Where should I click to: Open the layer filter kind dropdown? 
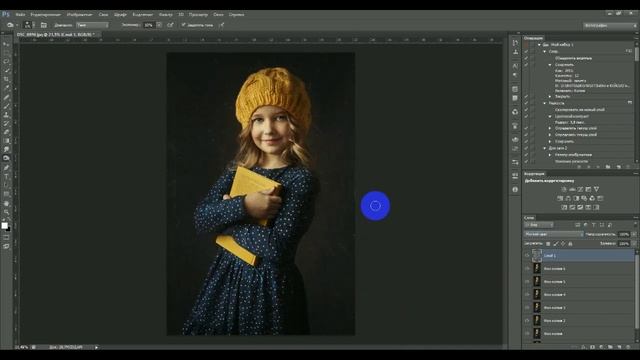tap(539, 225)
